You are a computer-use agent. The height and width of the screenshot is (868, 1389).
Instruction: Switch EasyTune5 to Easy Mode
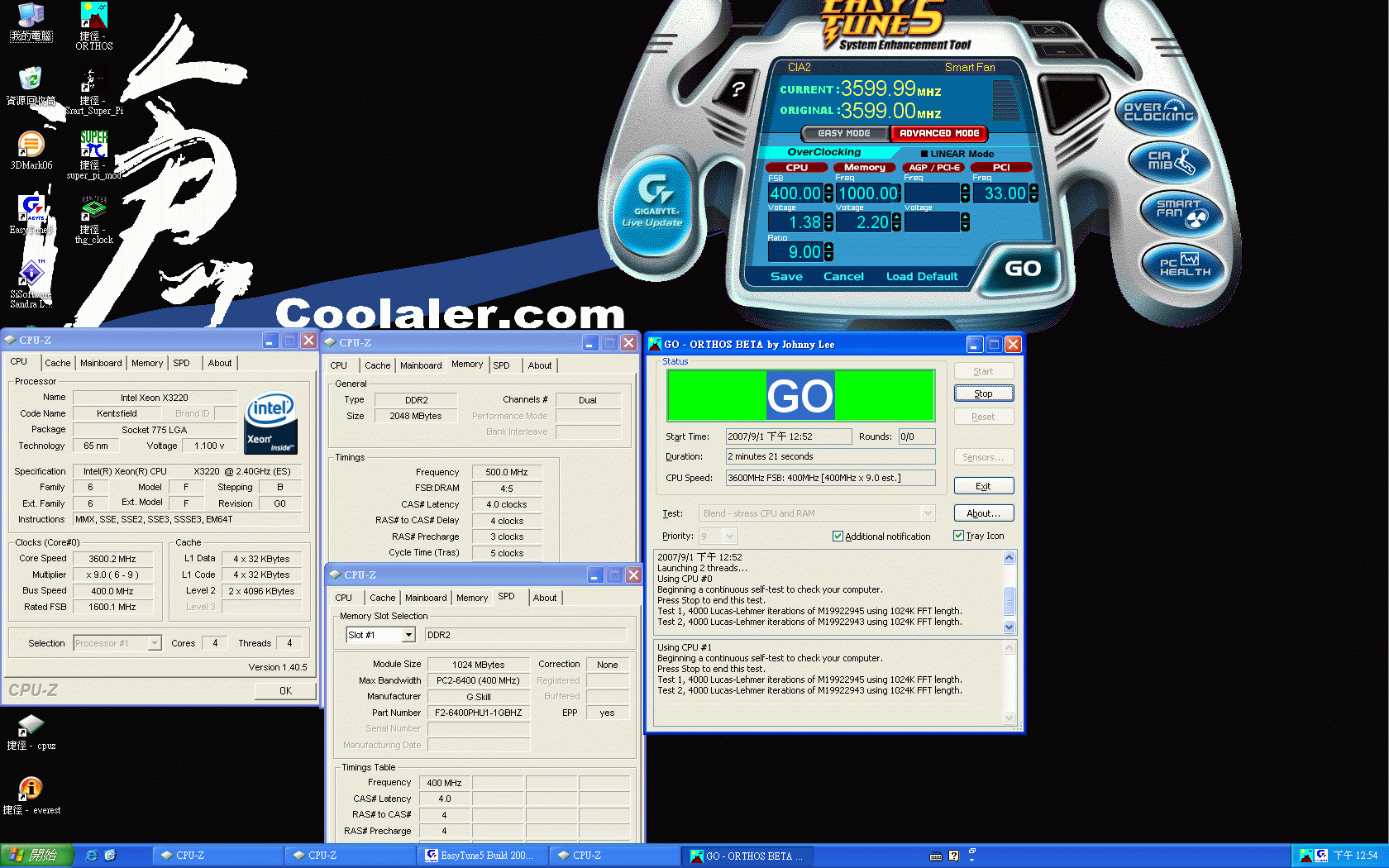pos(844,133)
